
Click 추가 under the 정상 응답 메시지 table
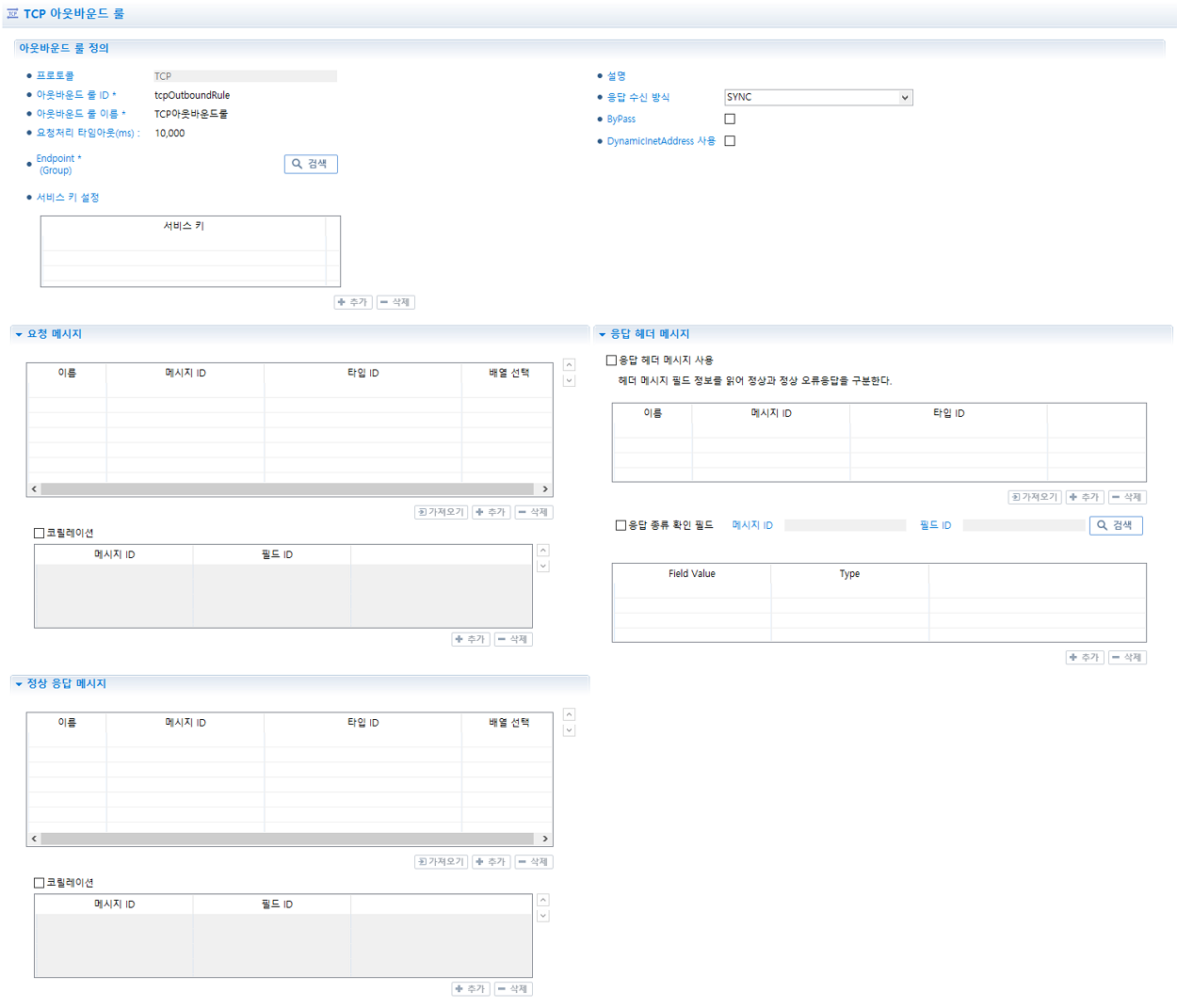(x=491, y=861)
